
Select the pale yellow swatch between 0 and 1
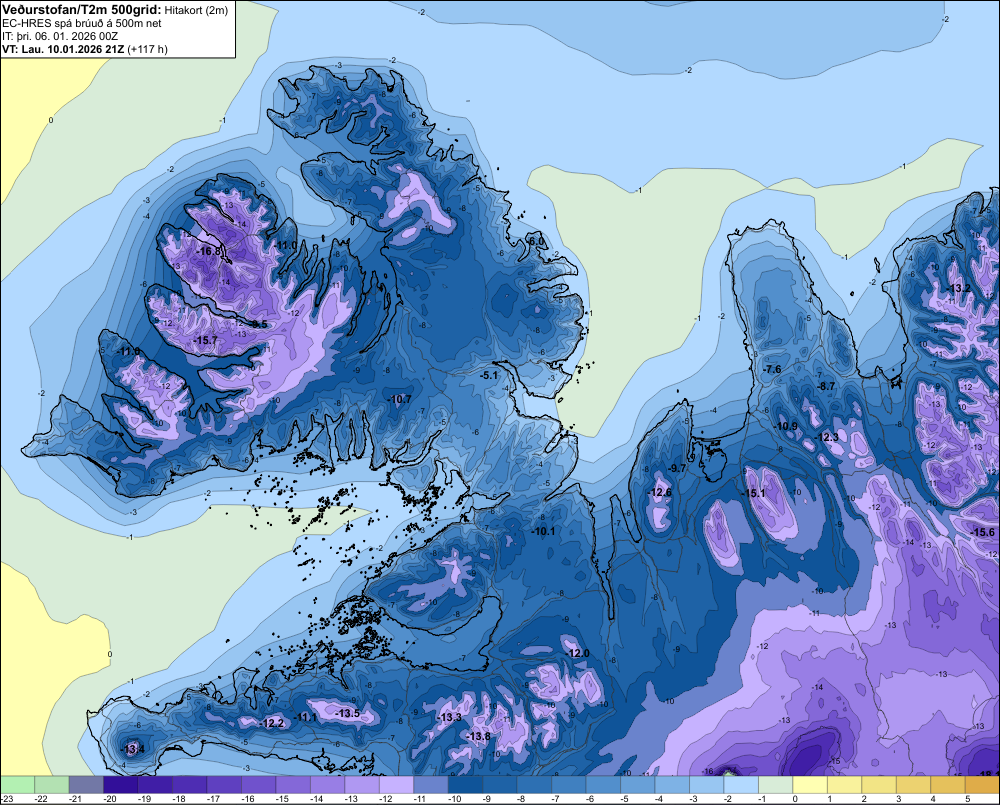pos(810,785)
